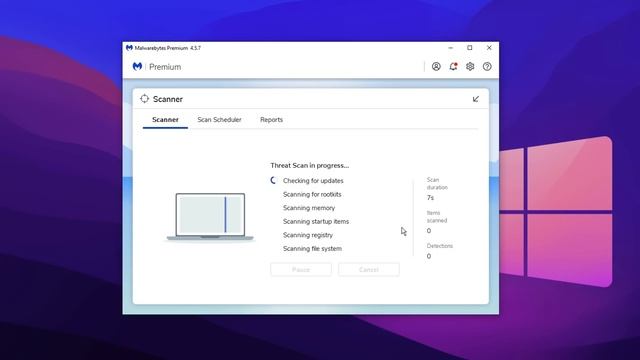
Task: Click the 'Scanning memory' step
Action: pos(309,208)
